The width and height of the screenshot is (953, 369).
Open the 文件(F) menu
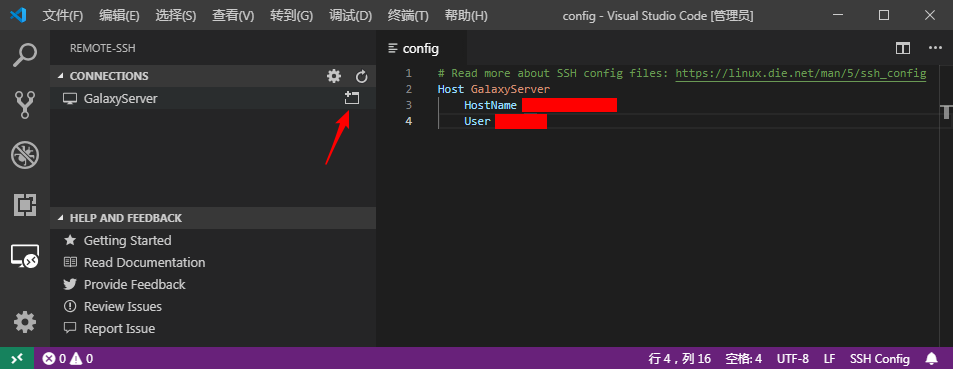pos(63,16)
